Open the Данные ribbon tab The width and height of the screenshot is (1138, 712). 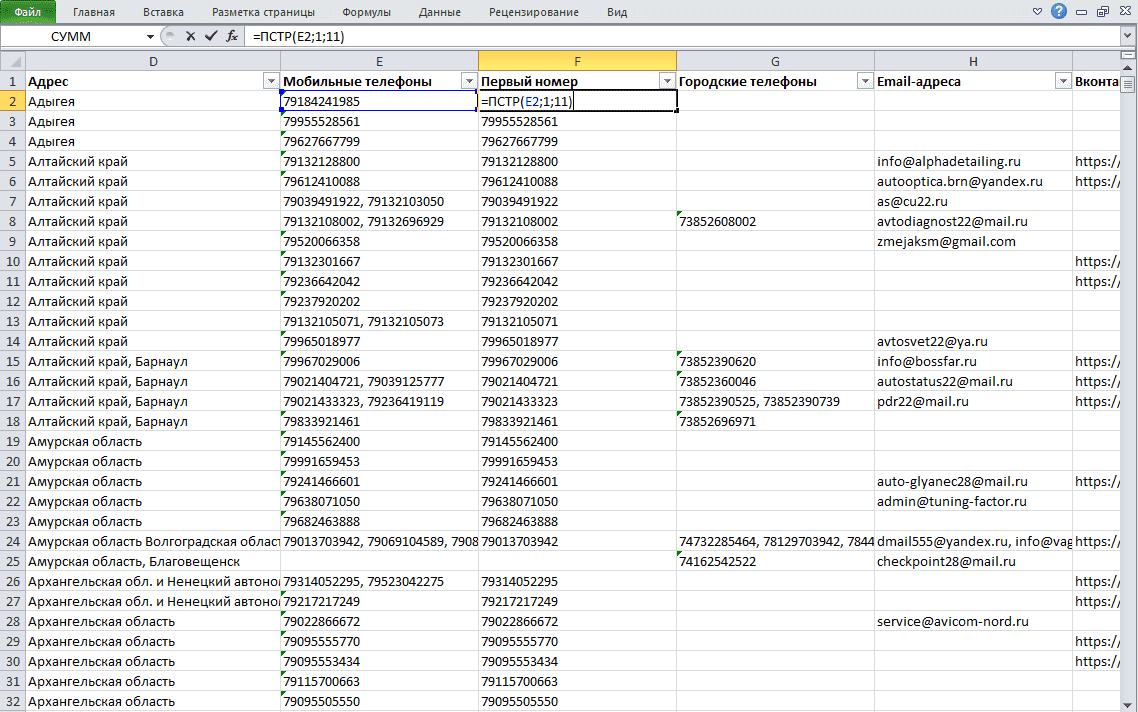(440, 12)
